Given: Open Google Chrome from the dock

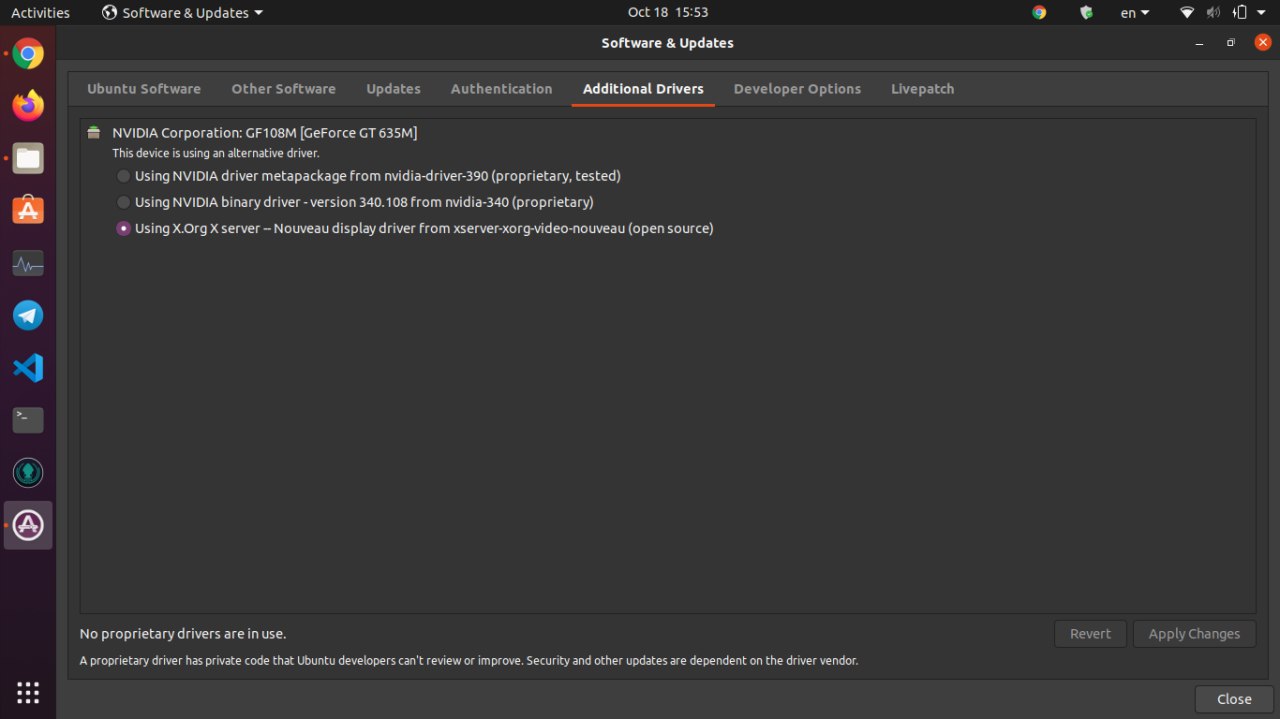Looking at the screenshot, I should [x=28, y=54].
